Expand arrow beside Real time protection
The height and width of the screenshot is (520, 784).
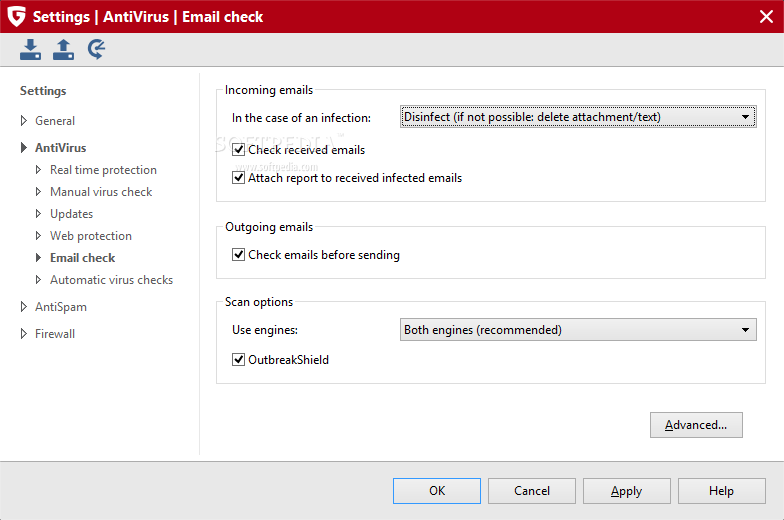(38, 170)
